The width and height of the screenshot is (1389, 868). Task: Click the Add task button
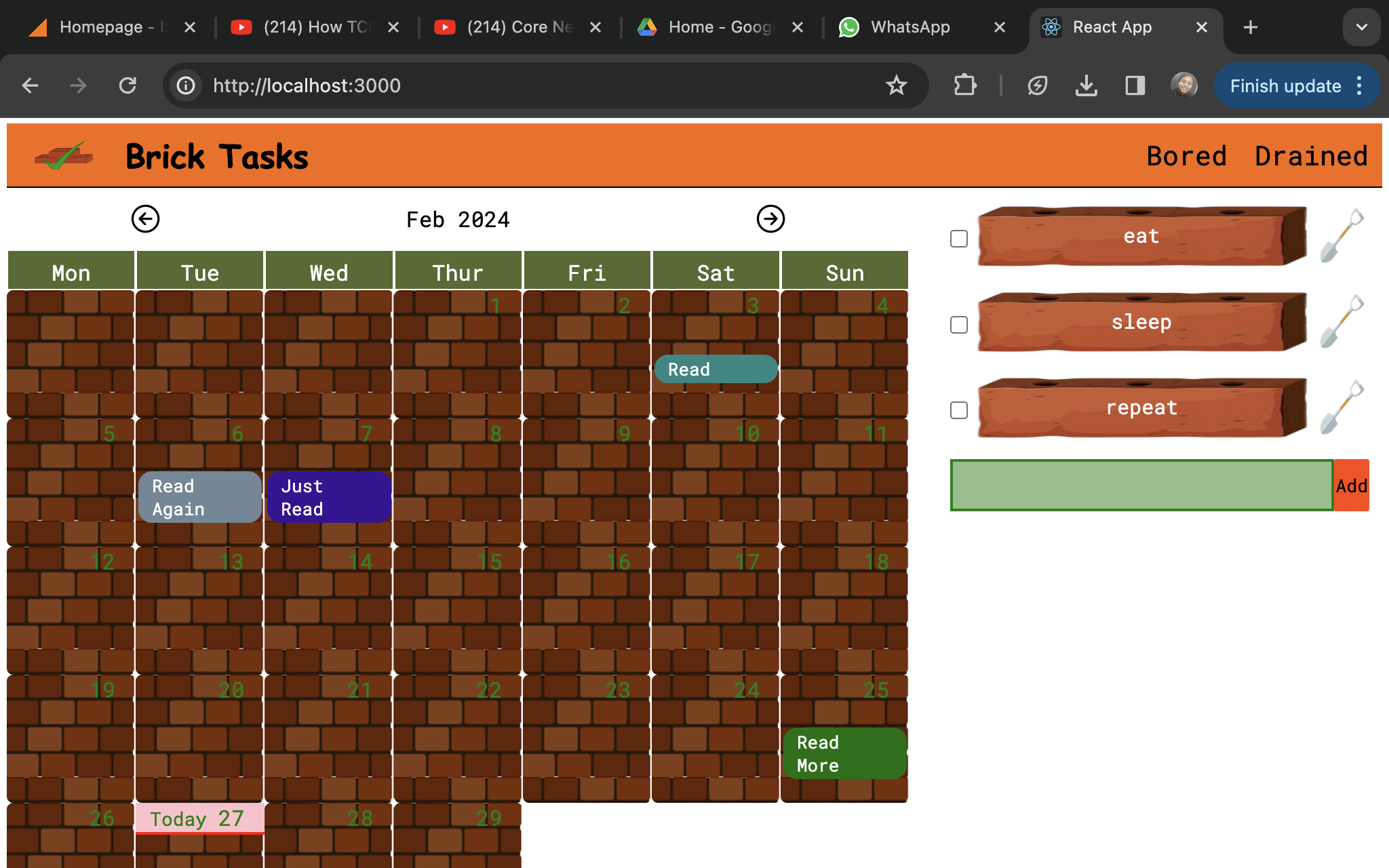click(1351, 486)
